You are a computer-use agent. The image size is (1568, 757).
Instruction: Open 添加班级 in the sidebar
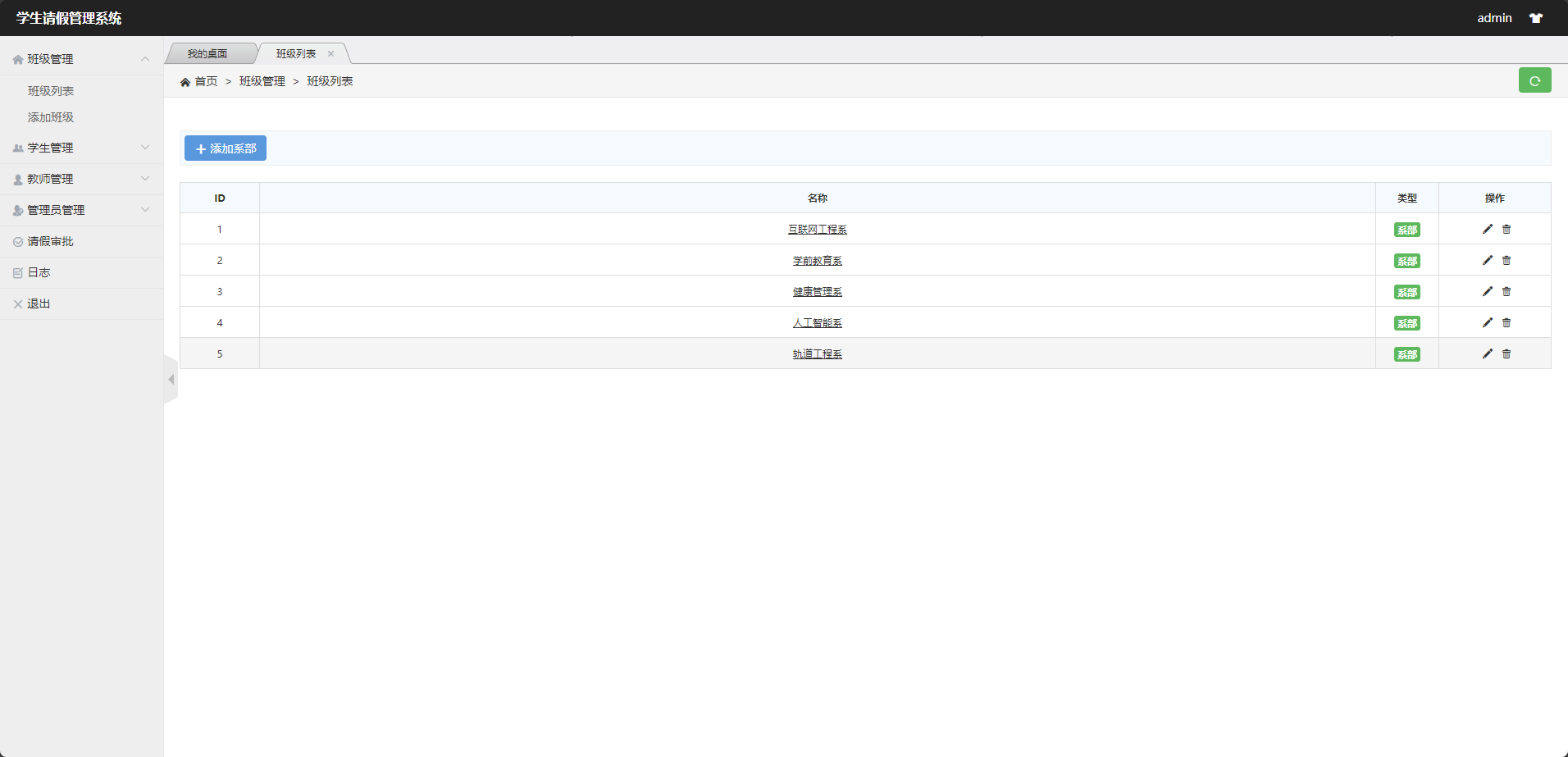point(51,117)
